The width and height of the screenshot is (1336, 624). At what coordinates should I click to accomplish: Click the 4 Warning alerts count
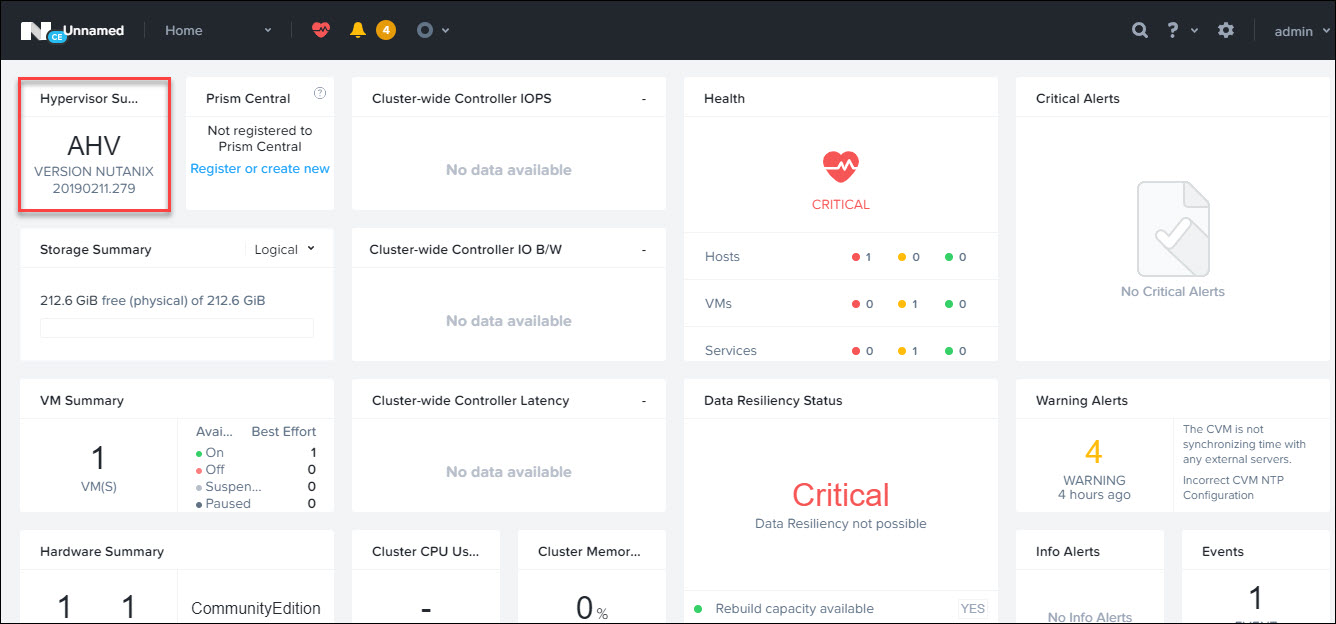(x=1094, y=453)
